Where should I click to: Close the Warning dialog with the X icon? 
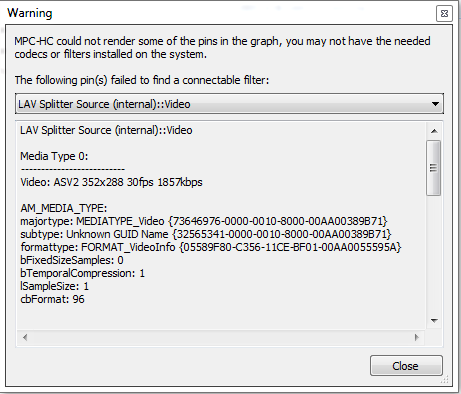pyautogui.click(x=444, y=14)
